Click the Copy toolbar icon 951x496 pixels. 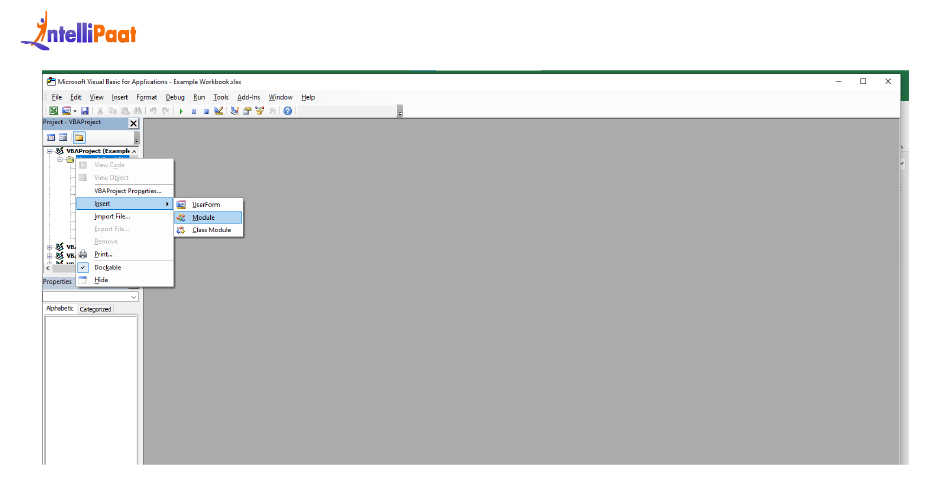pos(112,111)
